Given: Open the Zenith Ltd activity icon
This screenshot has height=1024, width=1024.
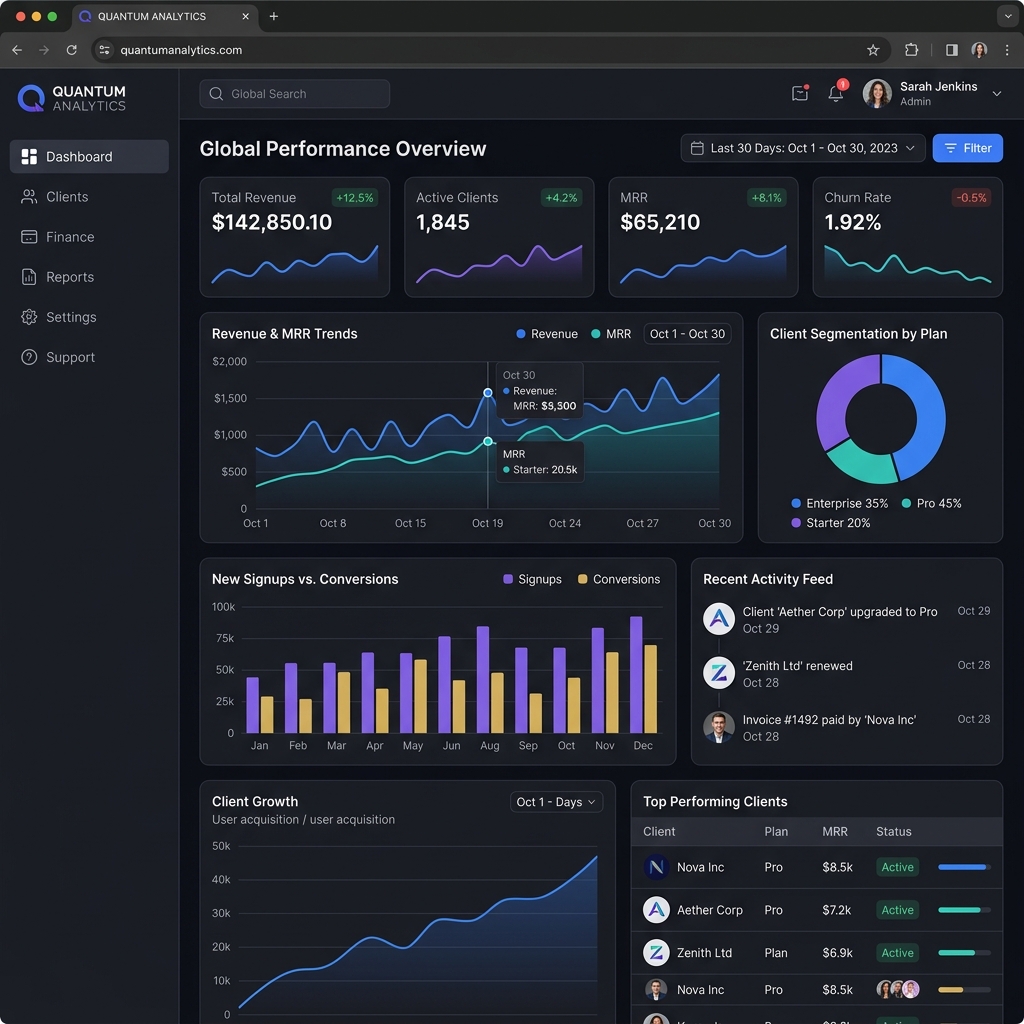Looking at the screenshot, I should [719, 673].
